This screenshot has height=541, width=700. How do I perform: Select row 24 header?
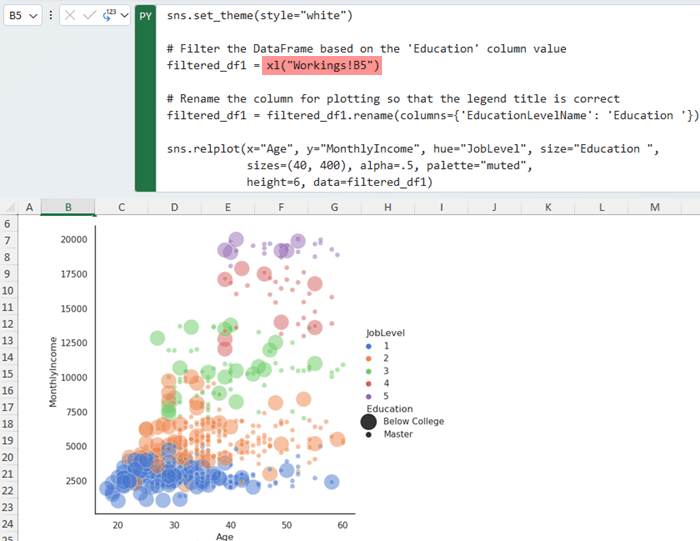point(8,524)
